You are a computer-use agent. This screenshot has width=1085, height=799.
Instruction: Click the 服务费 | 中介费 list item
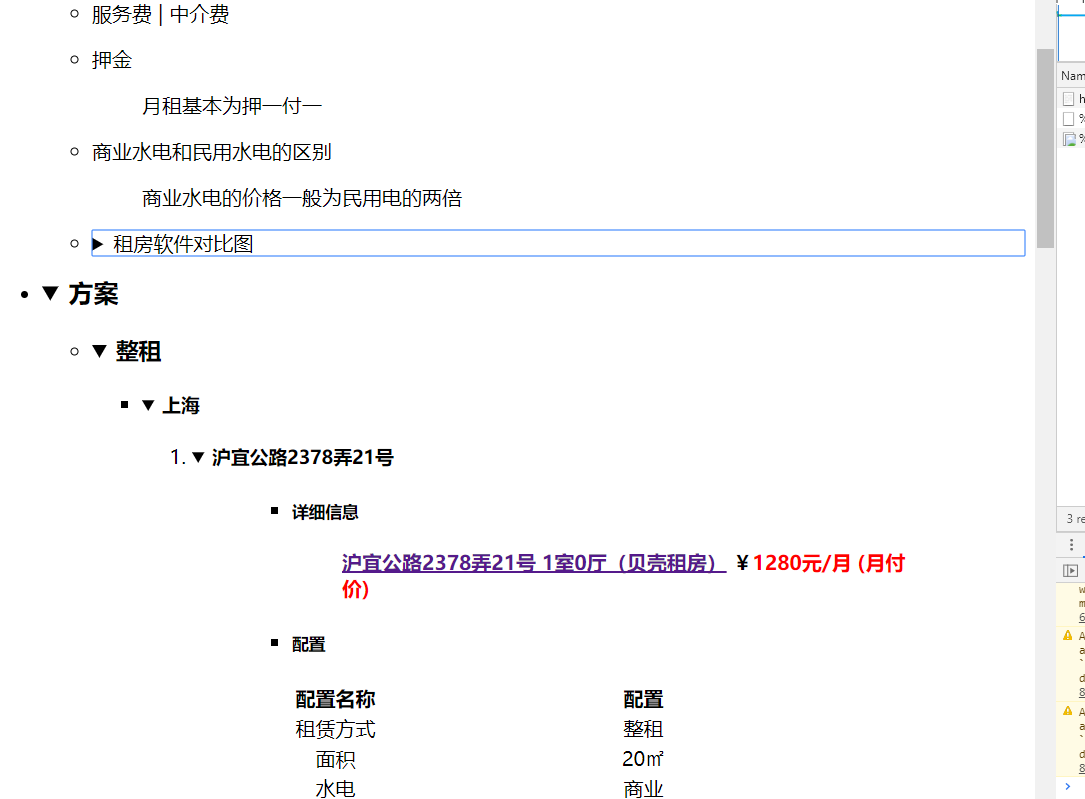pyautogui.click(x=161, y=15)
